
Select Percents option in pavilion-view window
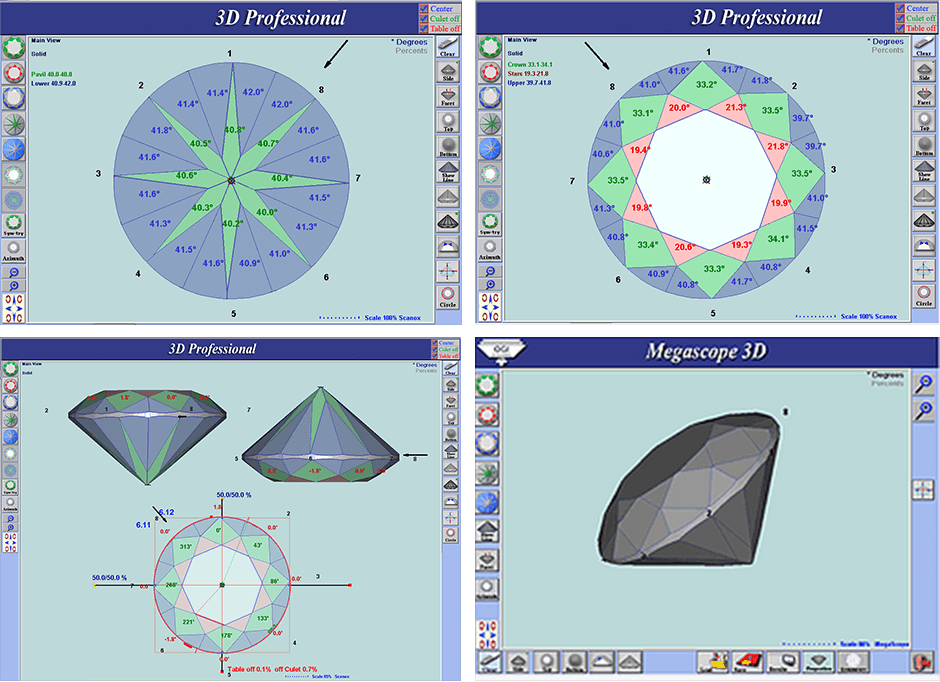click(x=411, y=51)
